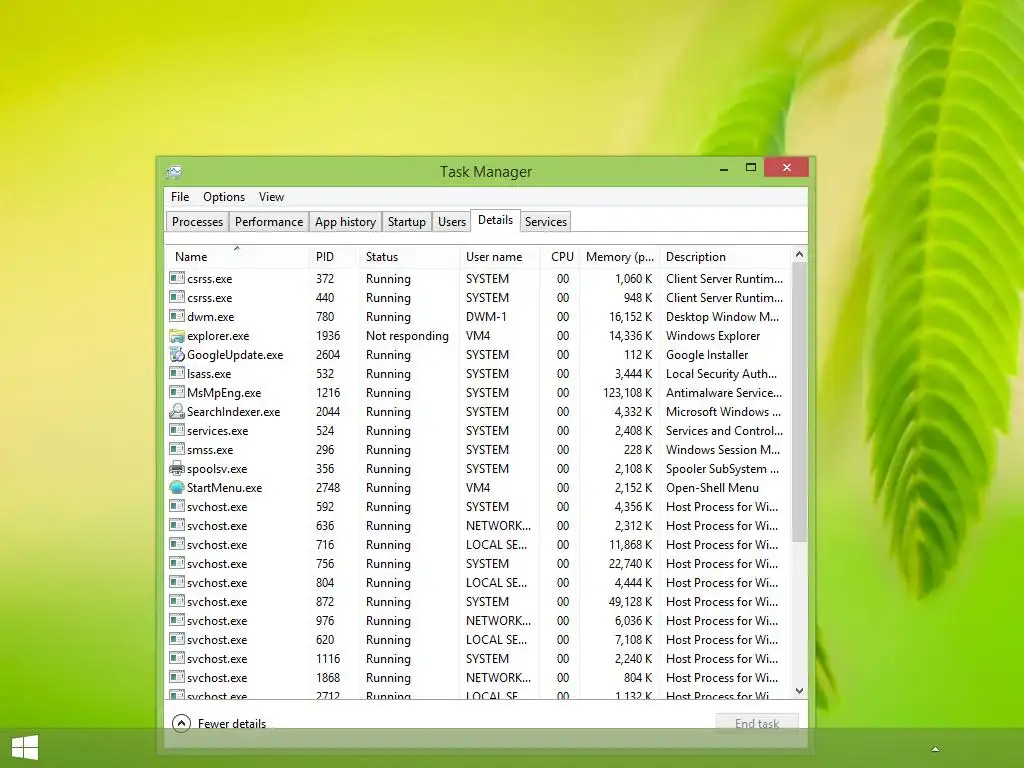Screen dimensions: 1024x768
Task: Sort by the Memory column header
Action: (620, 257)
